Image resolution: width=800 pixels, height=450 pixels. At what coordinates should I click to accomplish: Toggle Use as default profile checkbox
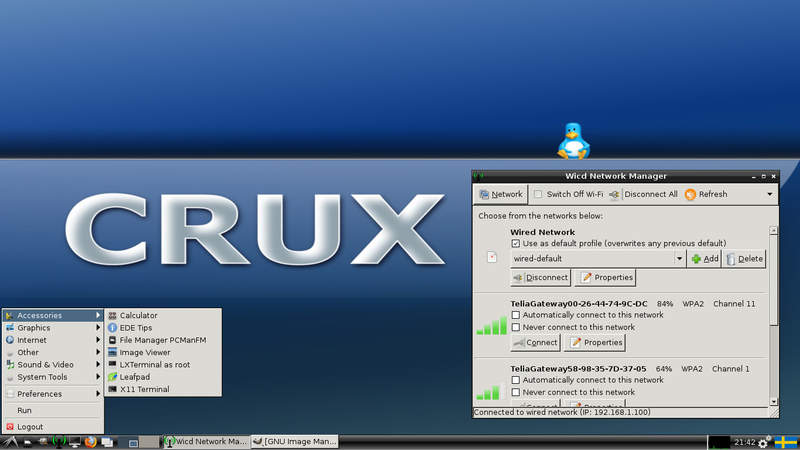point(516,243)
